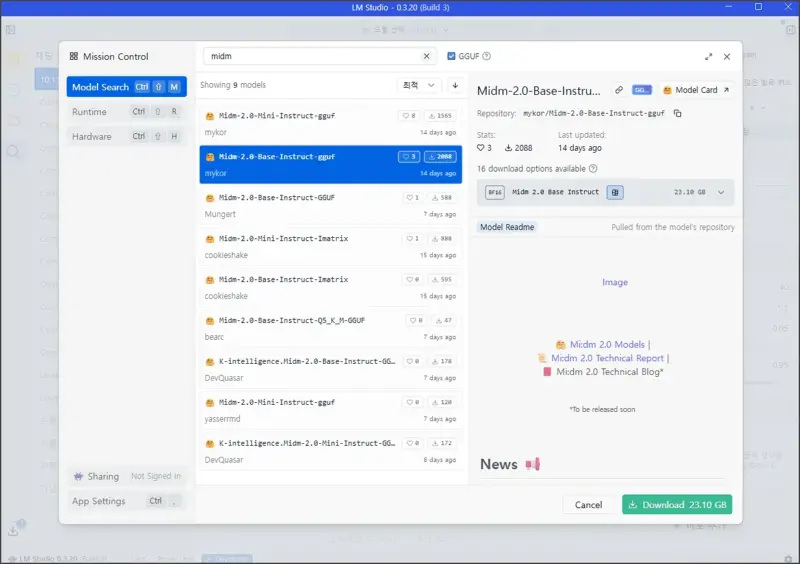Open Sharing sign-in section
This screenshot has width=800, height=564.
coord(127,476)
